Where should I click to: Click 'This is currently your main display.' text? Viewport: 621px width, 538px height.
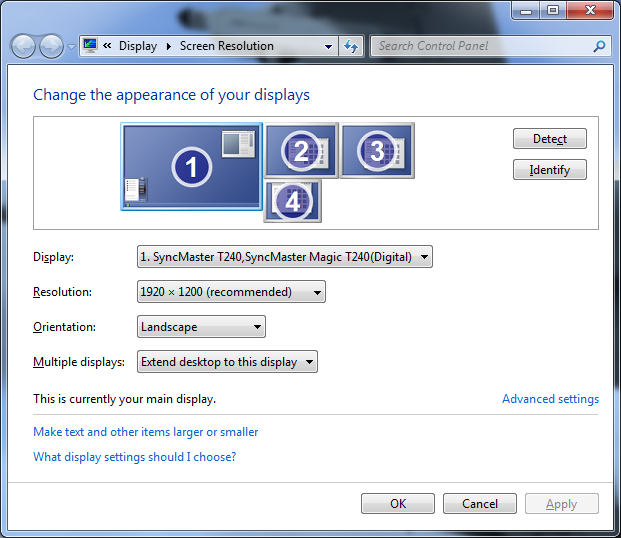[x=125, y=399]
